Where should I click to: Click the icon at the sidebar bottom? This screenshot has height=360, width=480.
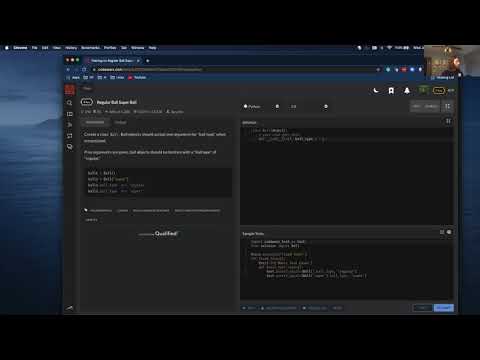69,308
